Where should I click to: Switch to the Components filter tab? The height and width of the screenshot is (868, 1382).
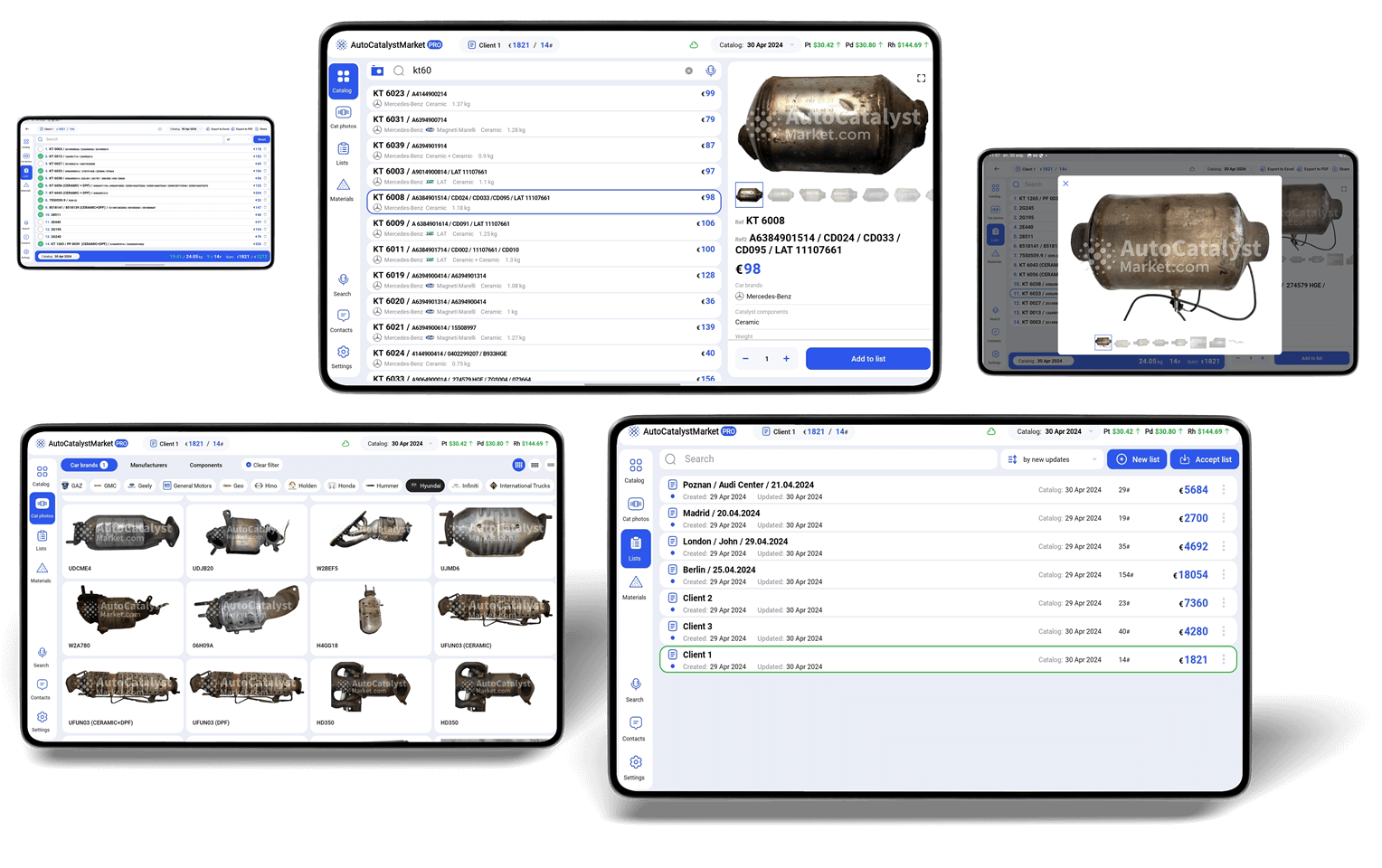coord(205,465)
